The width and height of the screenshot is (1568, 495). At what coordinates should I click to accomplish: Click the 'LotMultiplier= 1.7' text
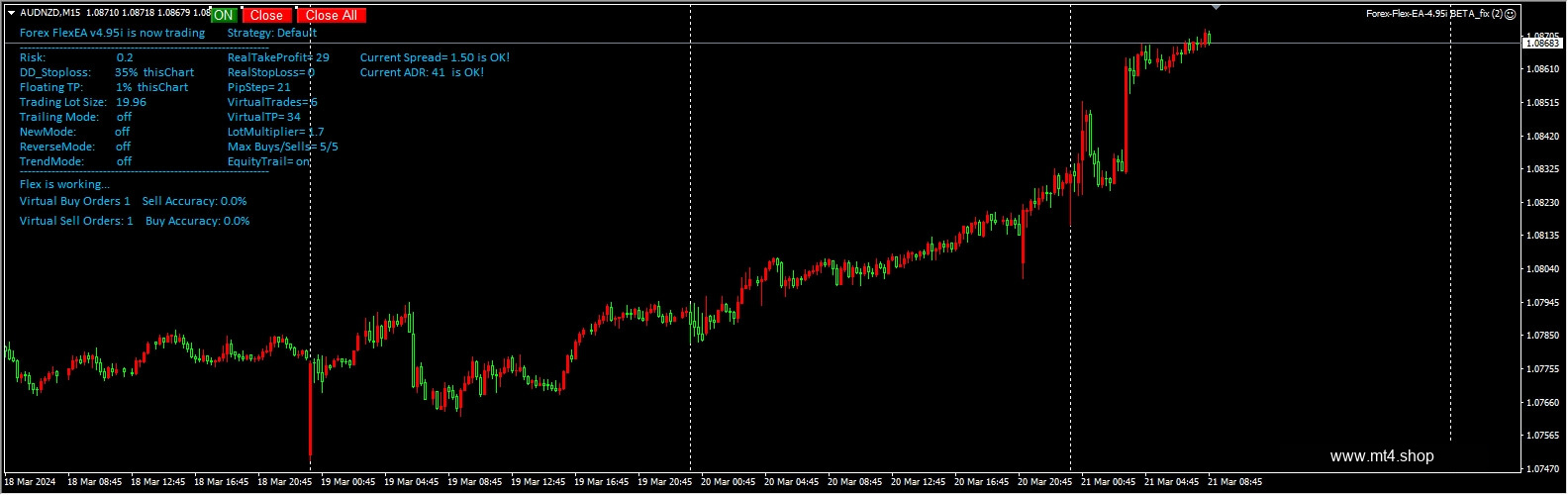(x=276, y=132)
